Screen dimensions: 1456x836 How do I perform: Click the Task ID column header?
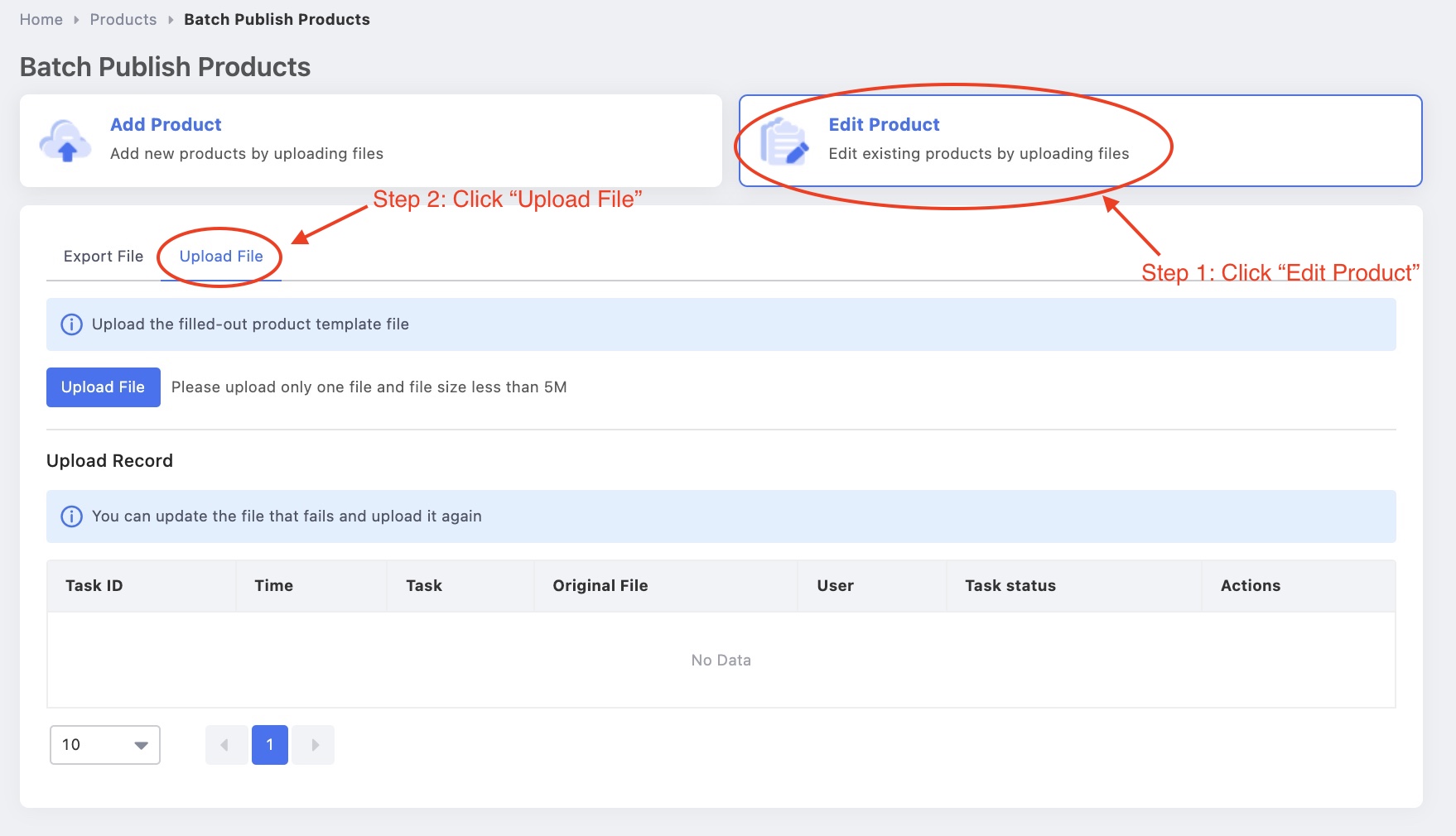click(x=94, y=586)
